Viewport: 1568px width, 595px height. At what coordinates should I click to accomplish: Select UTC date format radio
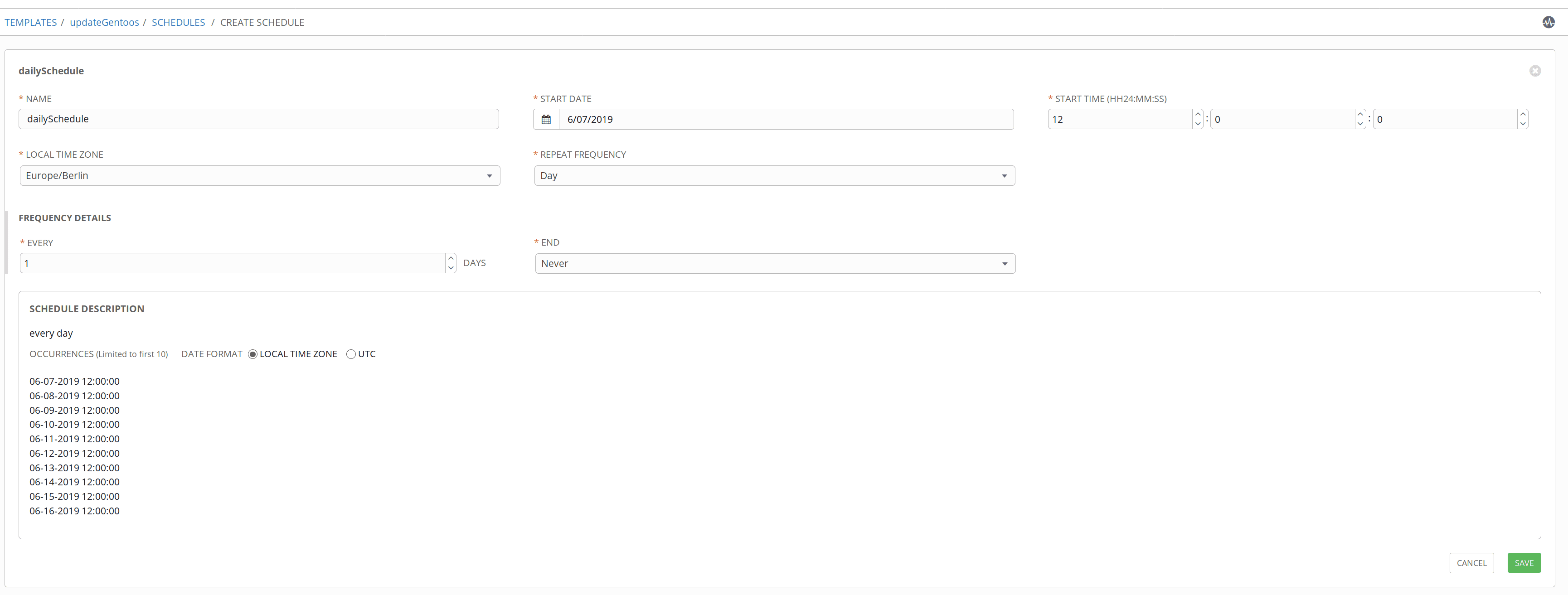350,354
